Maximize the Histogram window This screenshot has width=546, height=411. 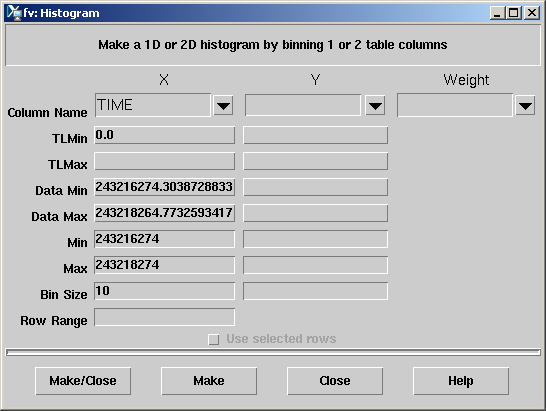[x=514, y=13]
